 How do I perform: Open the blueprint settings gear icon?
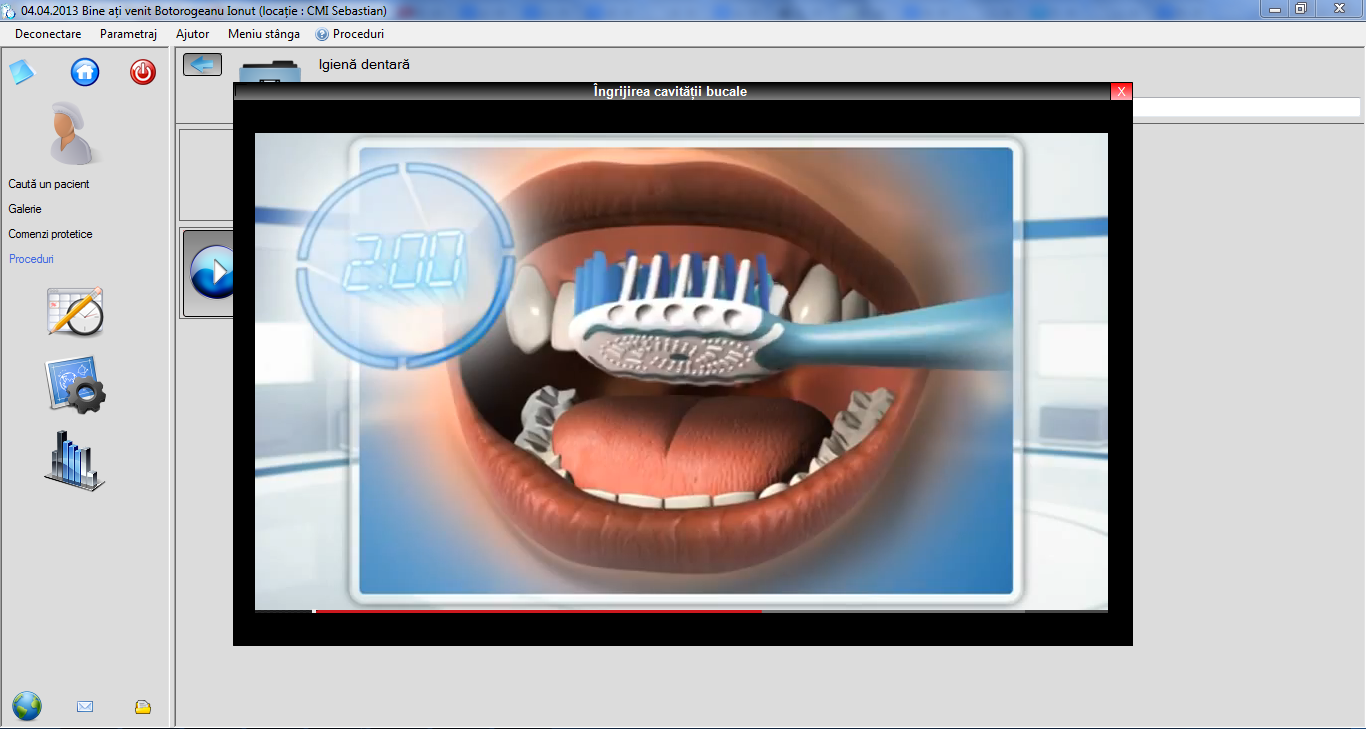[x=75, y=385]
